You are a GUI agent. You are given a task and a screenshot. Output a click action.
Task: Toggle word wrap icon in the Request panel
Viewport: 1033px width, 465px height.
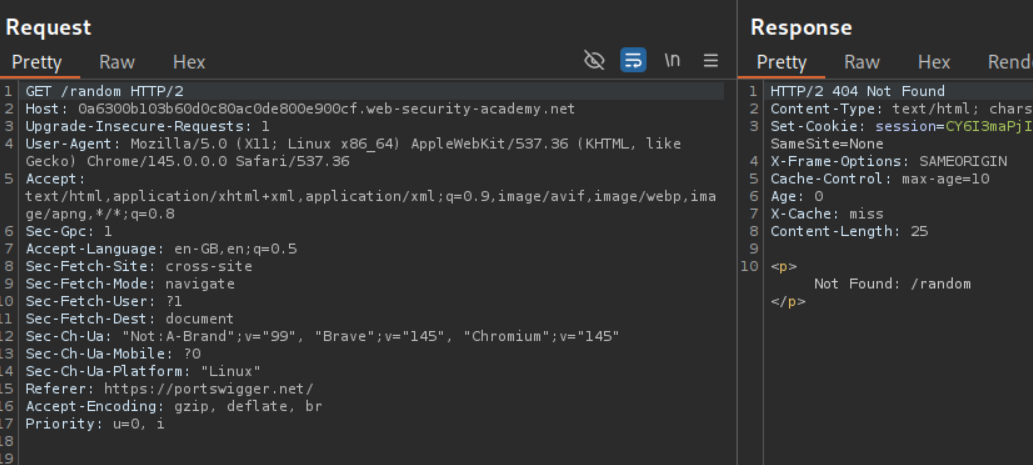click(632, 61)
